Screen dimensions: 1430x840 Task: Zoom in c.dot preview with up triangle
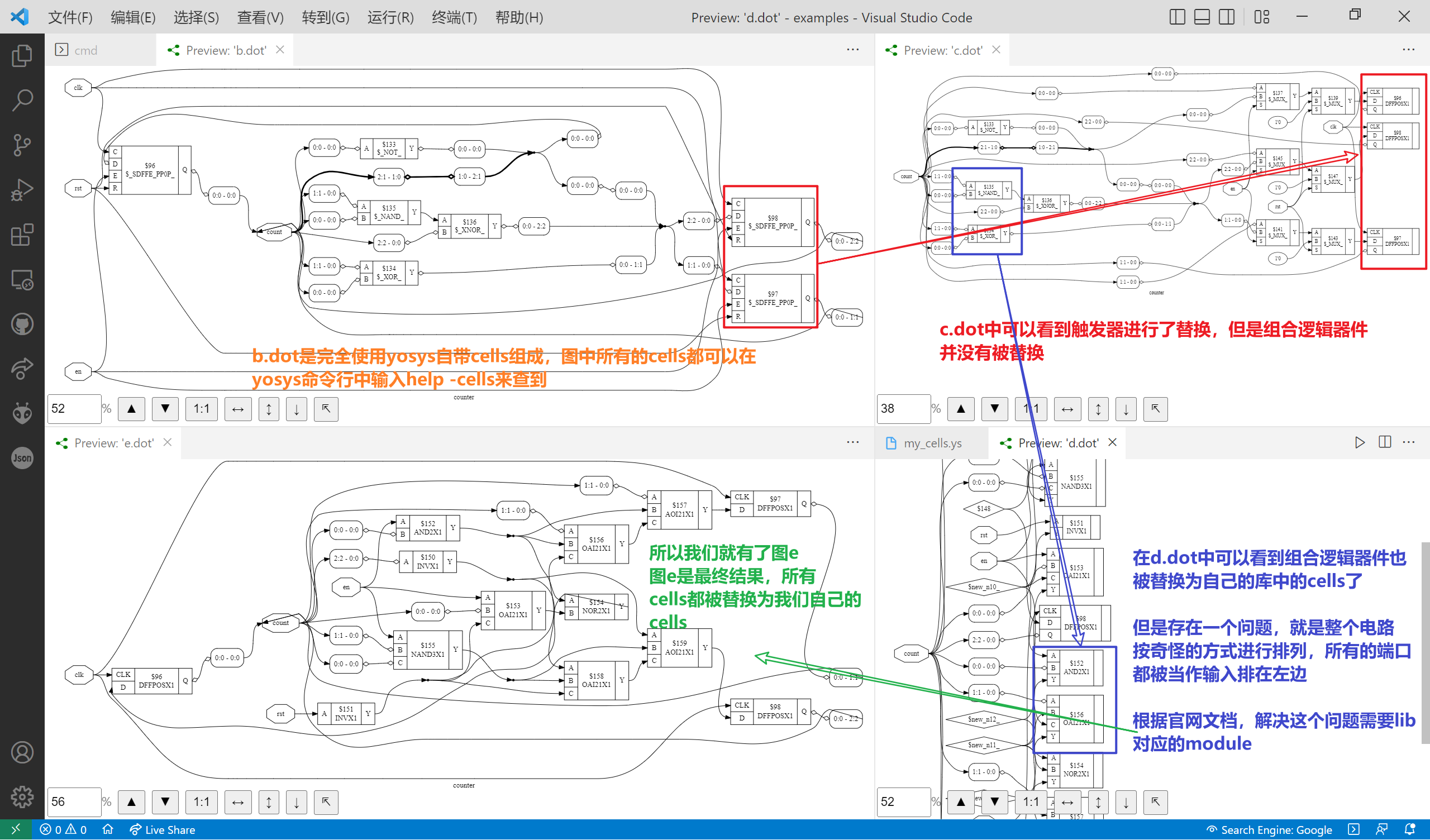pyautogui.click(x=961, y=409)
